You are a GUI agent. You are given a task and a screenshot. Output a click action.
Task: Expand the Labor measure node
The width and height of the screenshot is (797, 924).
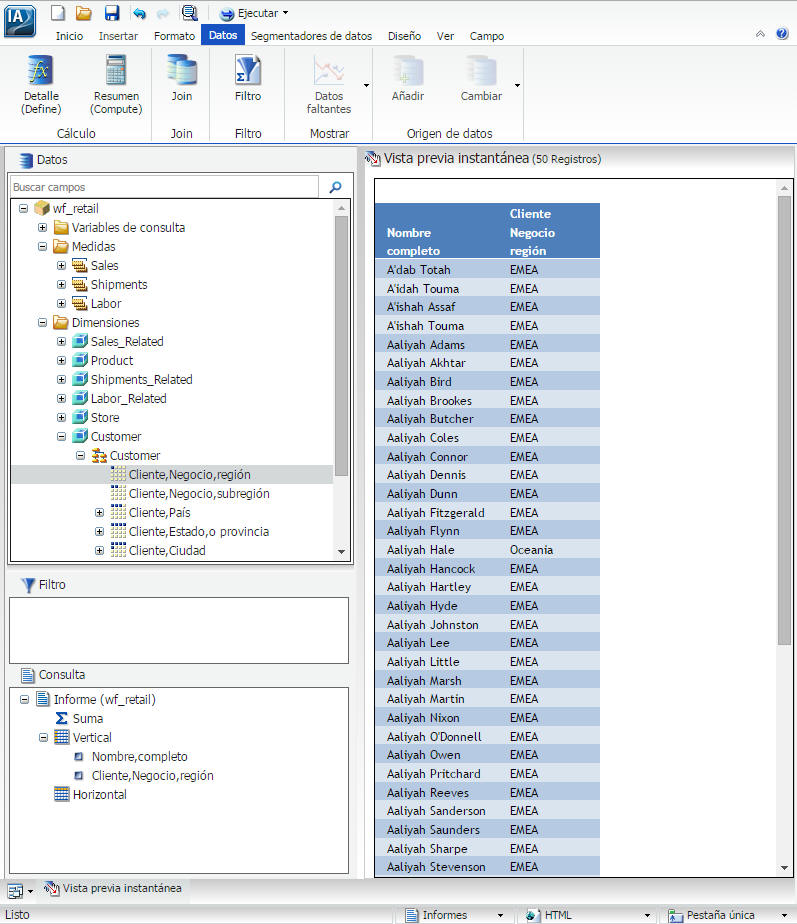point(61,303)
